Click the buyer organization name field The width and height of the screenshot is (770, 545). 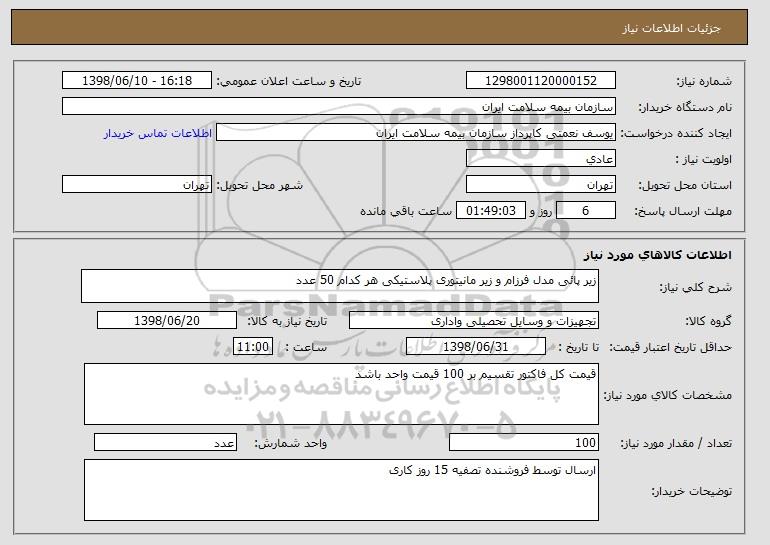pos(339,107)
